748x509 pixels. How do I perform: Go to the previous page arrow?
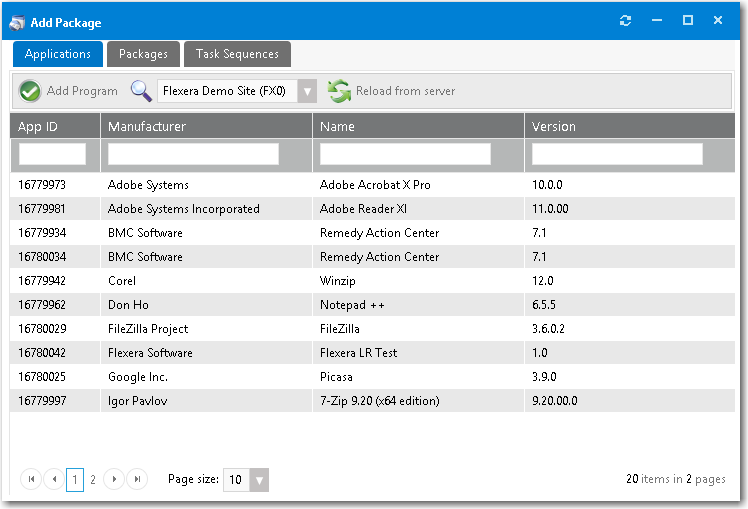click(x=54, y=480)
